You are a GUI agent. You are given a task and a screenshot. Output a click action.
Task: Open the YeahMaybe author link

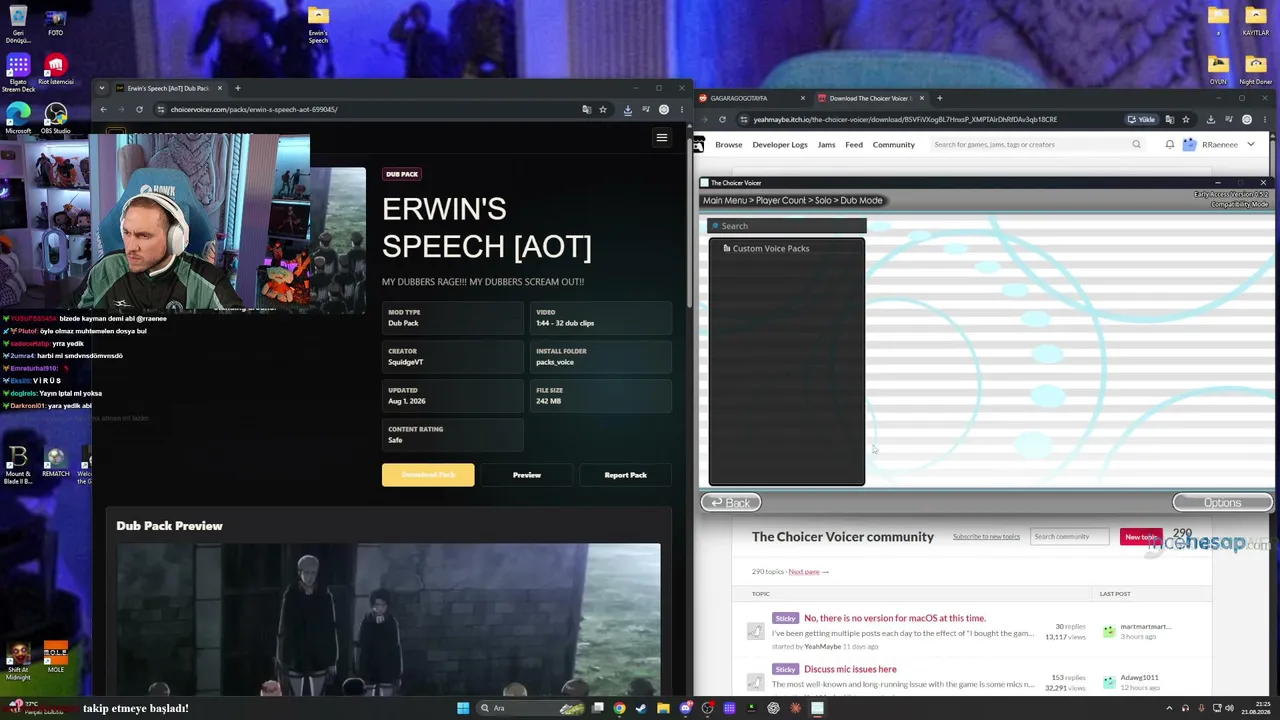click(x=823, y=647)
